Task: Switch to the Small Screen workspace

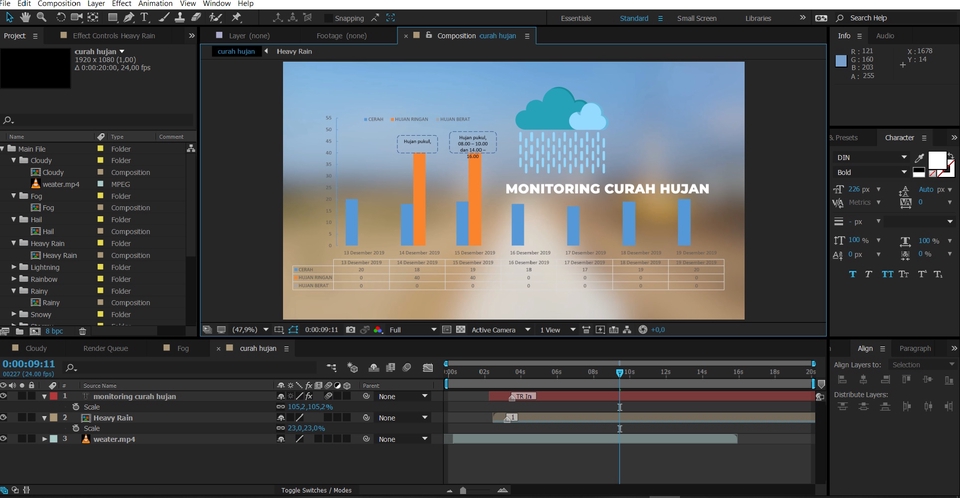Action: point(697,18)
